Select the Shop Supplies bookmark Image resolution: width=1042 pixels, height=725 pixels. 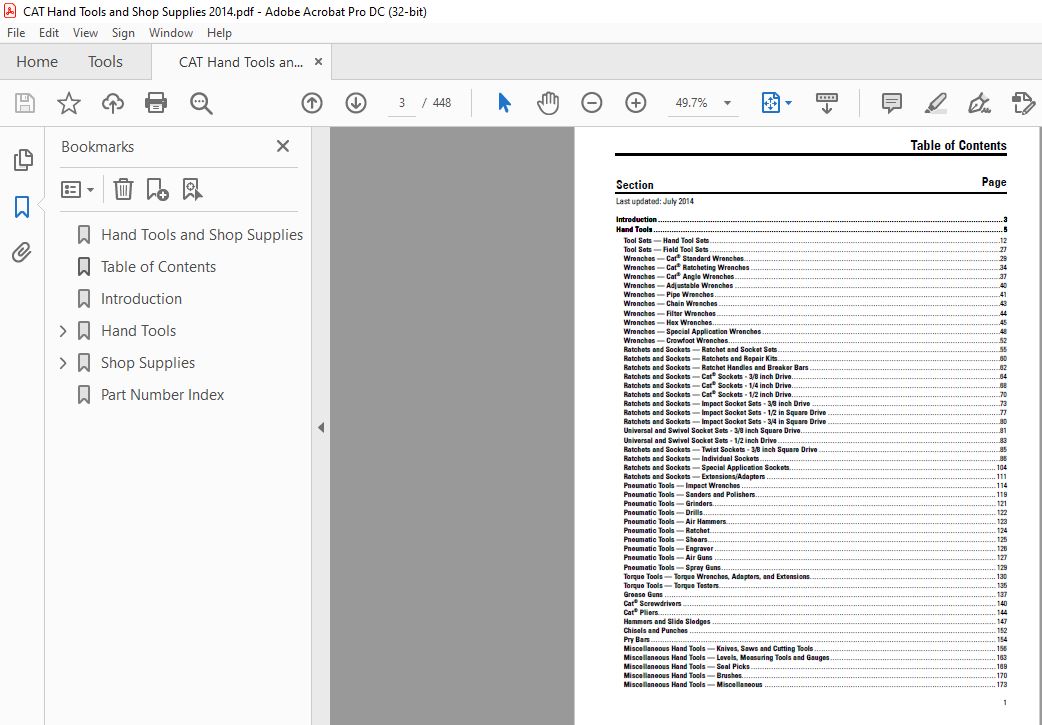pyautogui.click(x=148, y=362)
